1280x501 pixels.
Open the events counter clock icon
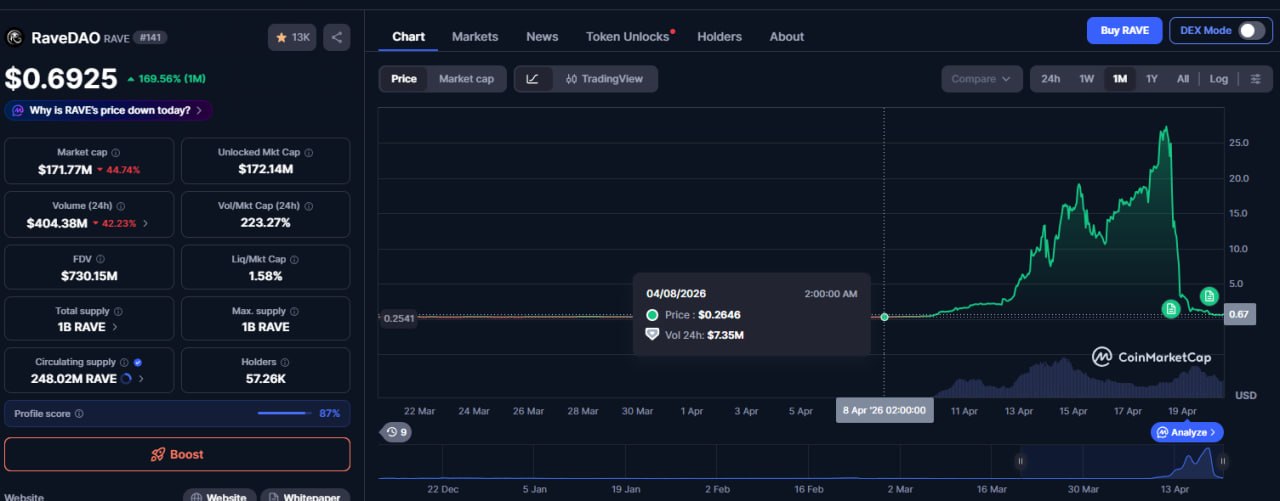point(396,432)
